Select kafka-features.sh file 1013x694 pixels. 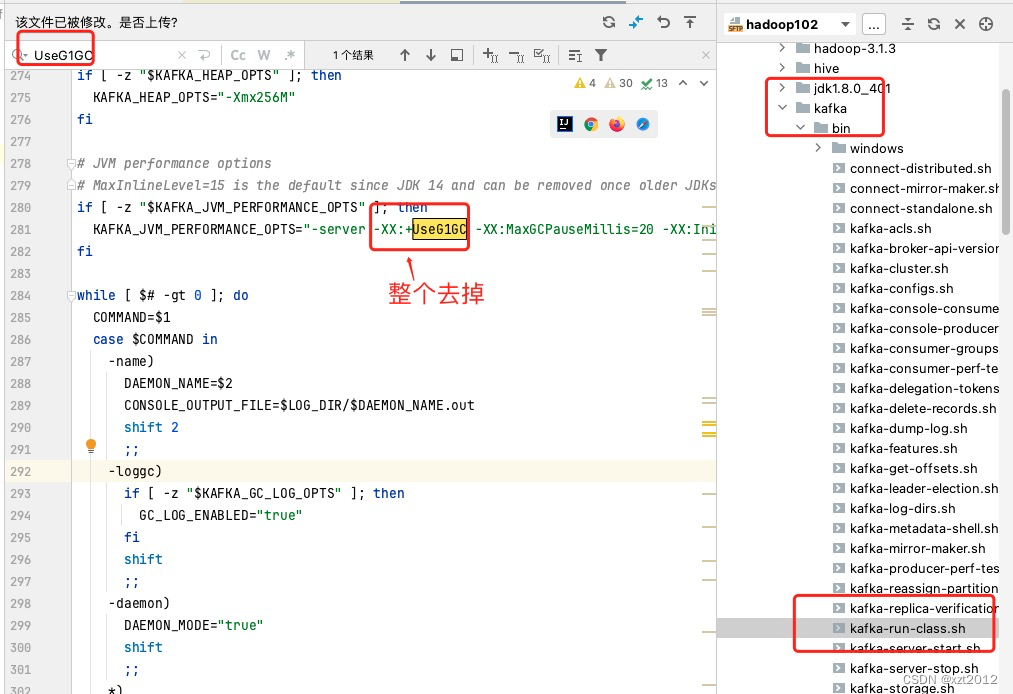[903, 448]
